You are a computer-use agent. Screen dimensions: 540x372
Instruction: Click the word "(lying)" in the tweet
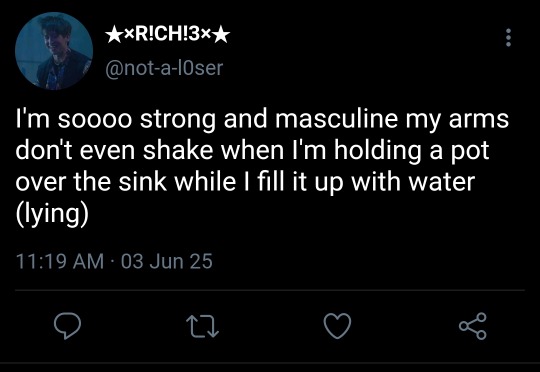(x=52, y=214)
